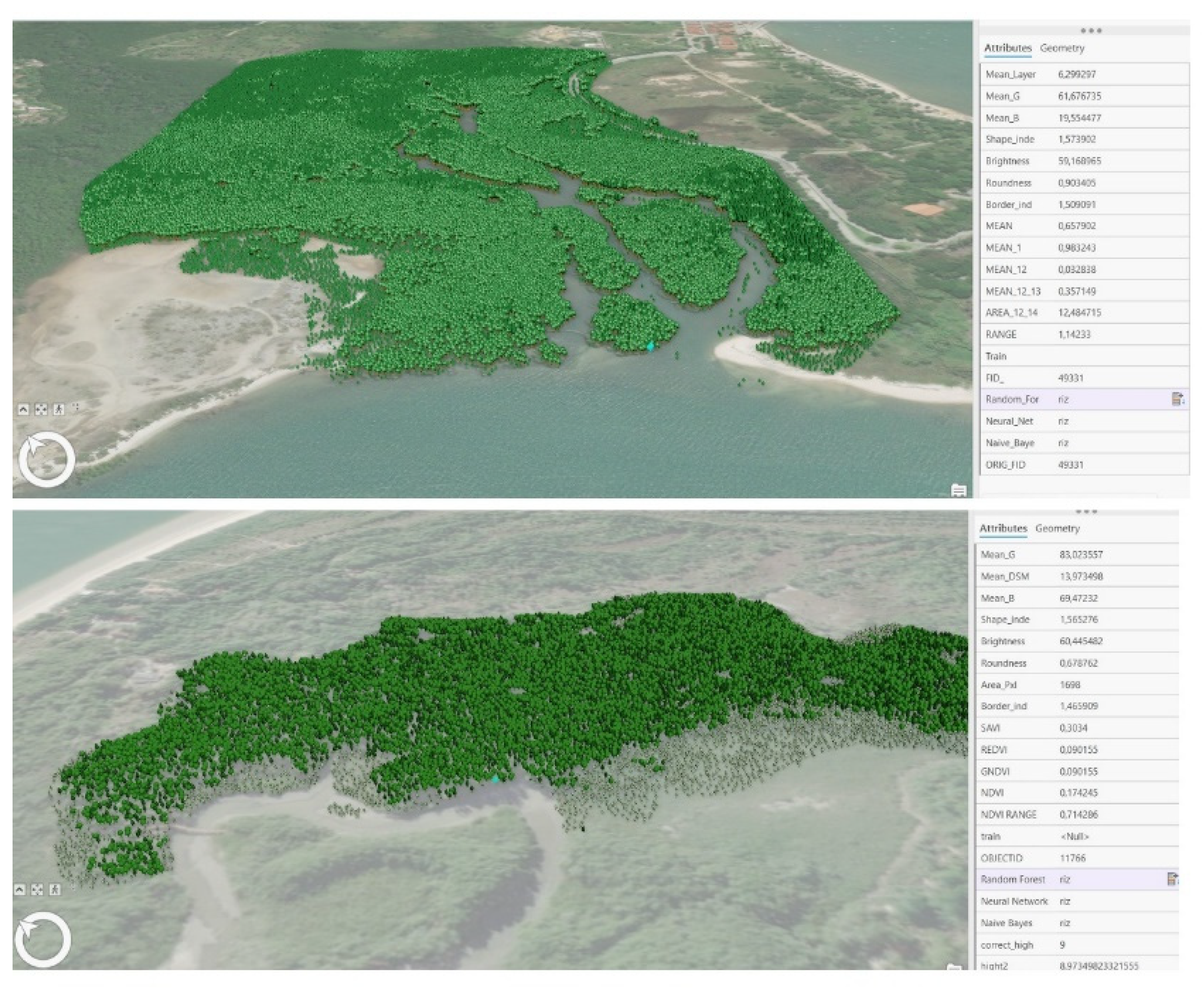This screenshot has height=988, width=1204.
Task: Click full-control navigator icon in upper scene
Action: pyautogui.click(x=41, y=409)
